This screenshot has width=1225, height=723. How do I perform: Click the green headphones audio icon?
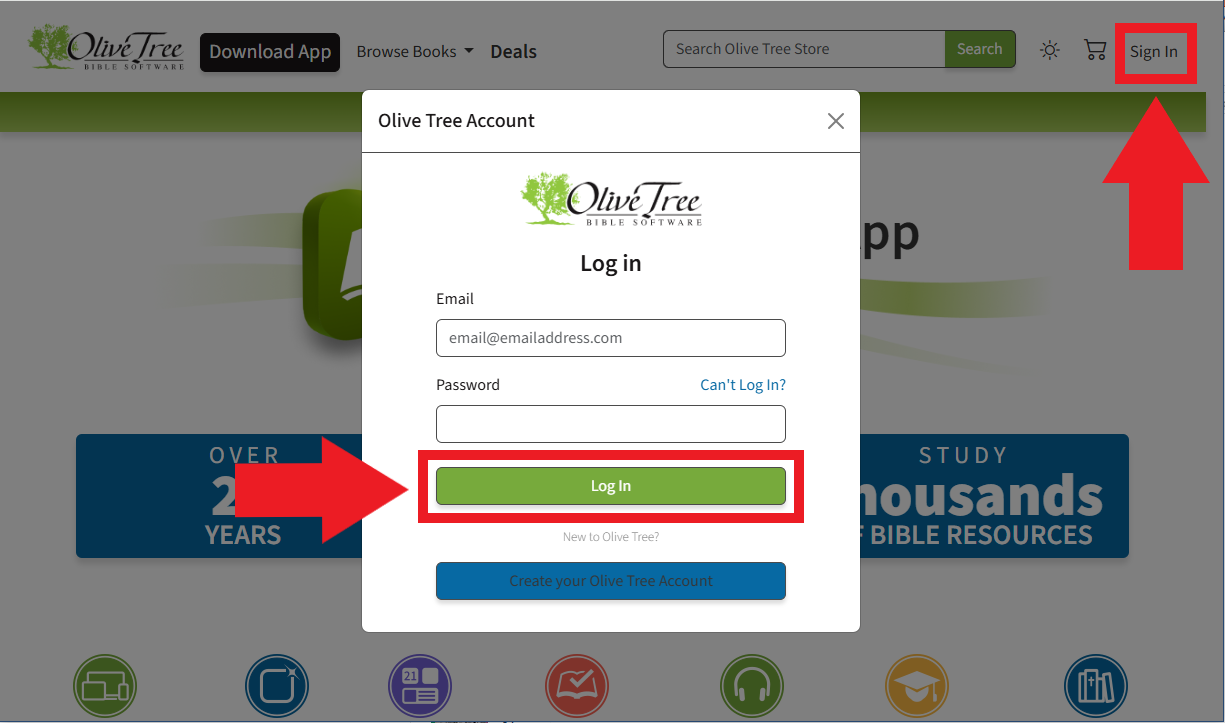coord(751,687)
